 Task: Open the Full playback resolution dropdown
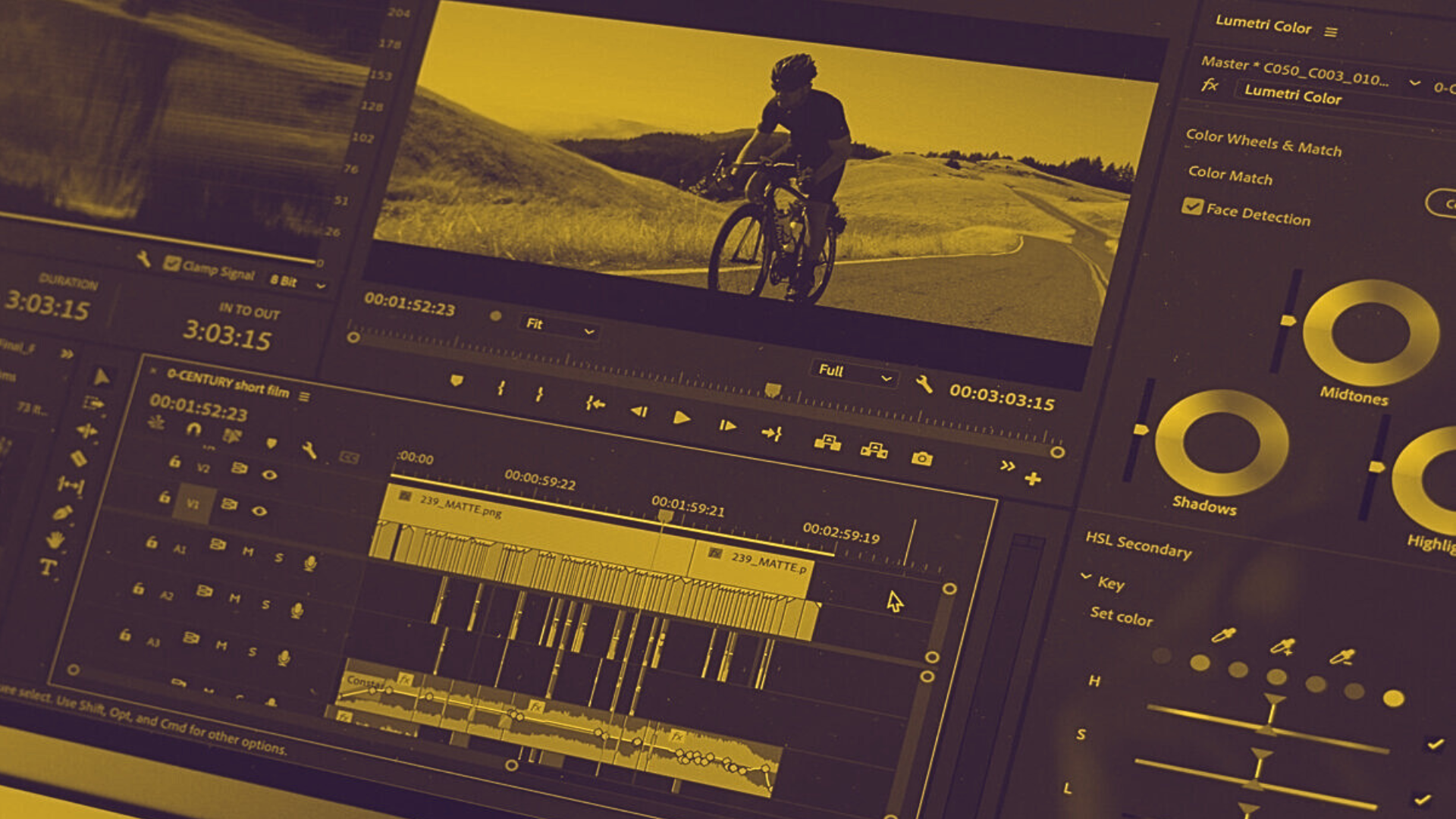(x=855, y=373)
